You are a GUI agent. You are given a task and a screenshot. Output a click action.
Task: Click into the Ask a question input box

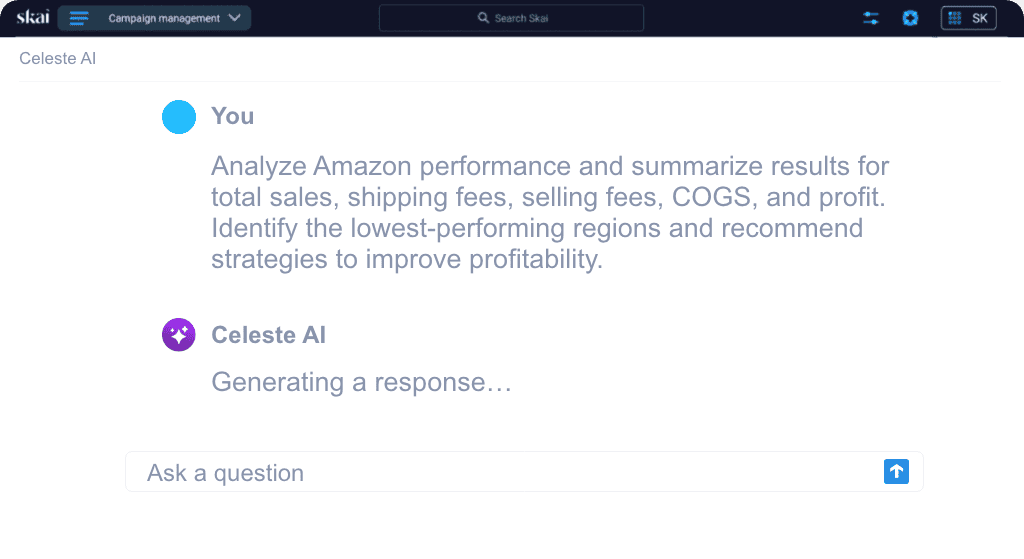(524, 471)
